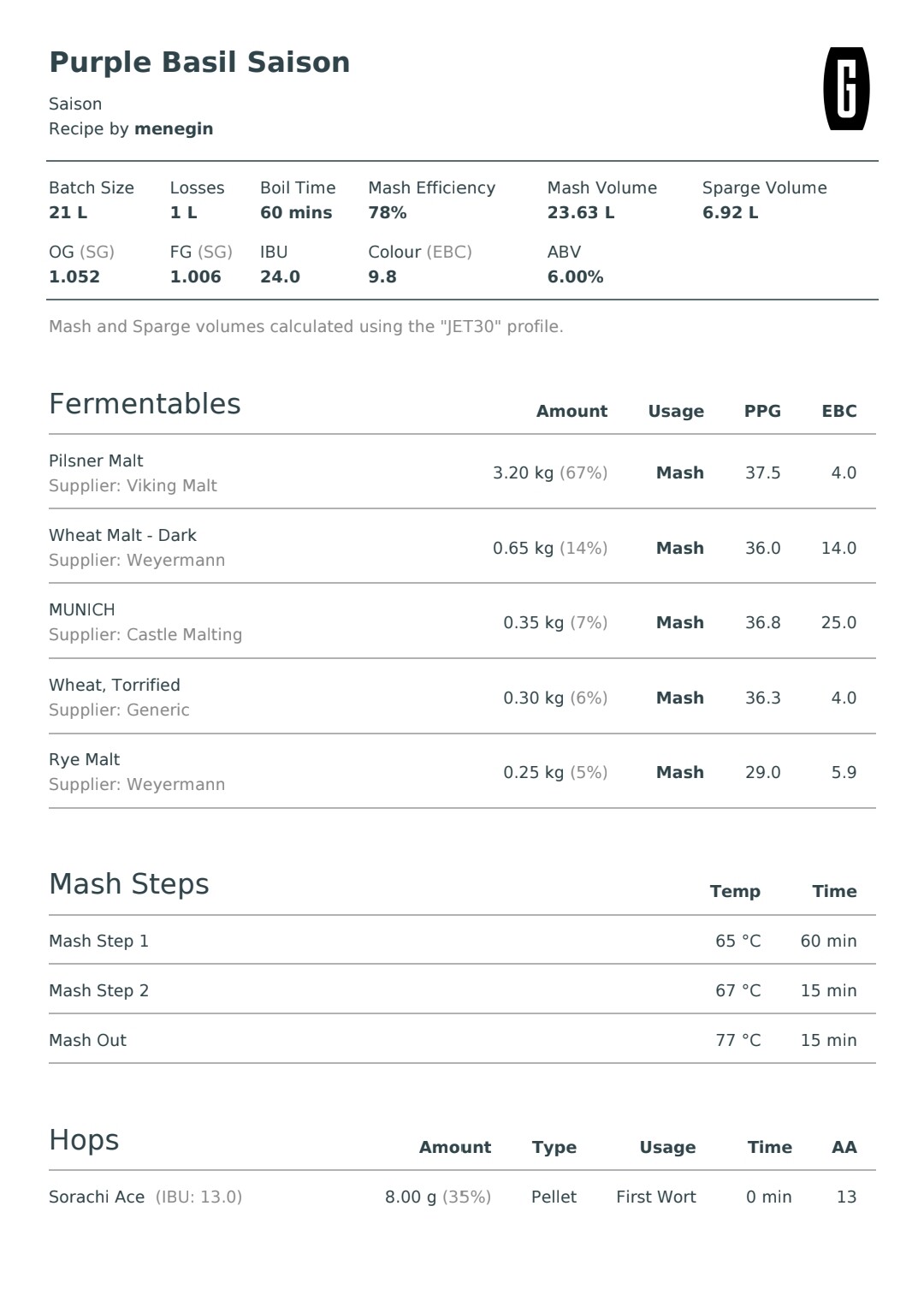Screen dimensions: 924x1307
Task: Click the PPG column header
Action: pos(762,411)
